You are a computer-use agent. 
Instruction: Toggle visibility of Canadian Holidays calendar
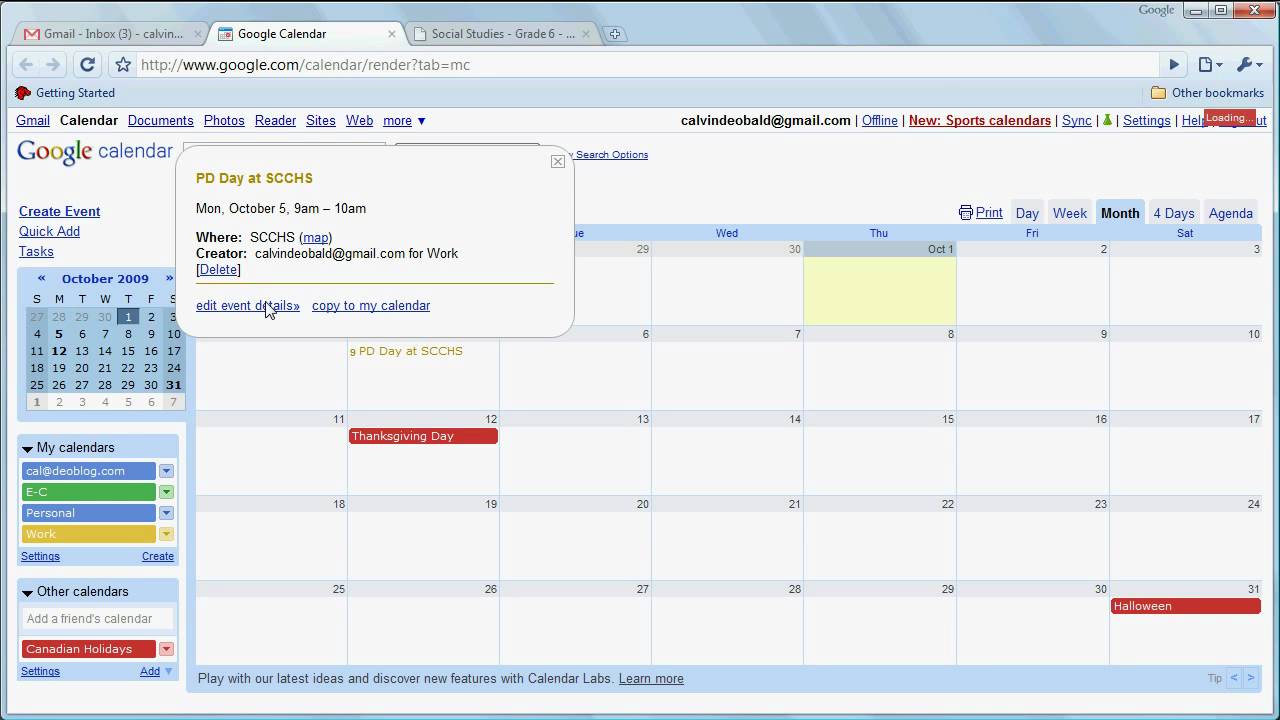click(x=89, y=649)
